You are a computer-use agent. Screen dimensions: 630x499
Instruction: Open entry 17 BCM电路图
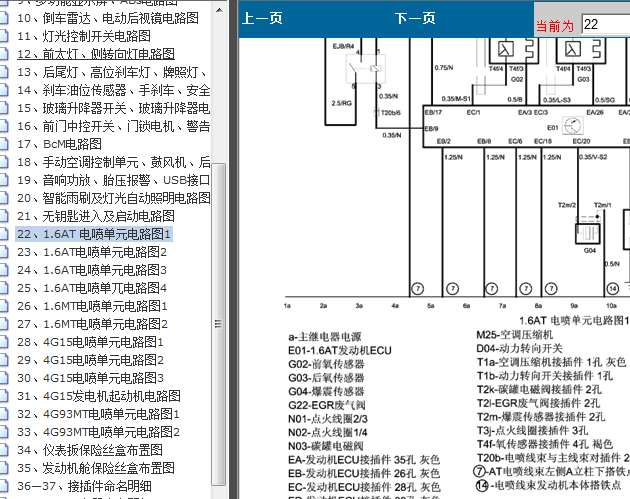click(x=59, y=144)
